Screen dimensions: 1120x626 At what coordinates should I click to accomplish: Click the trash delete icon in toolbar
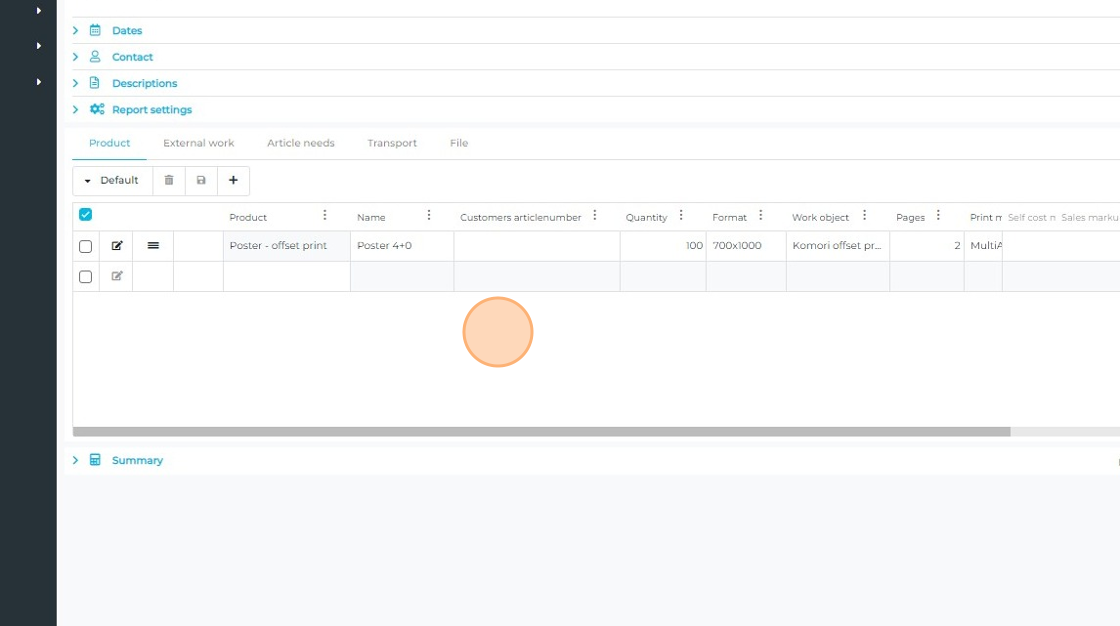pos(169,181)
